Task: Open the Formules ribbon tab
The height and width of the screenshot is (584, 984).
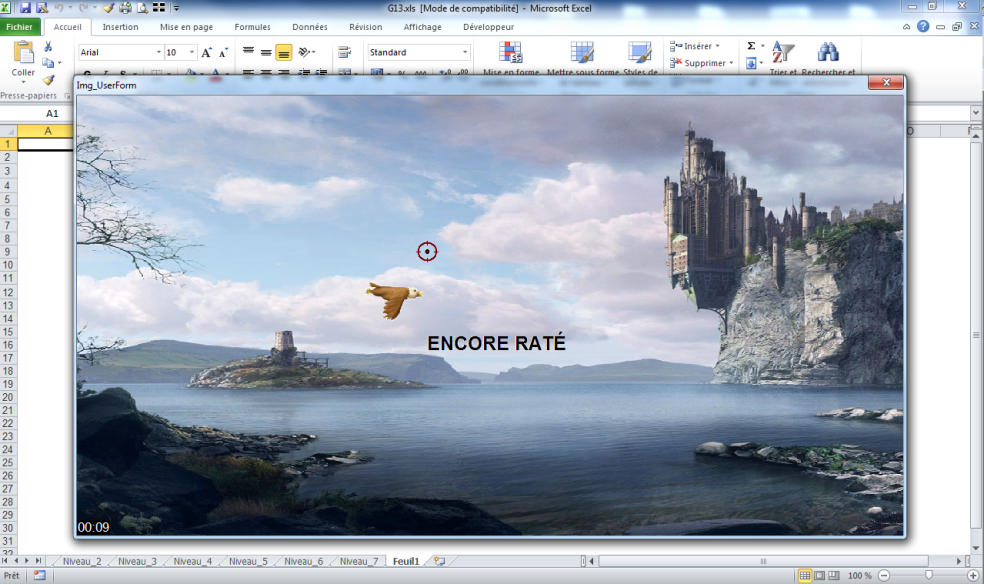Action: pyautogui.click(x=252, y=27)
